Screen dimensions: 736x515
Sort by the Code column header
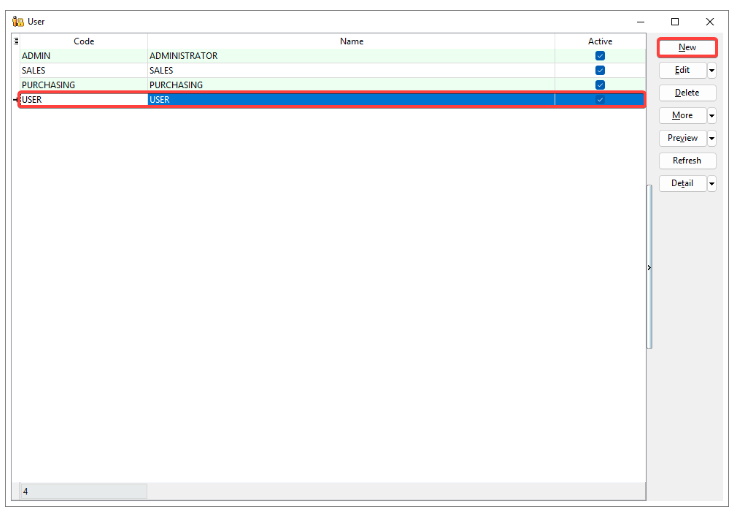tap(84, 42)
